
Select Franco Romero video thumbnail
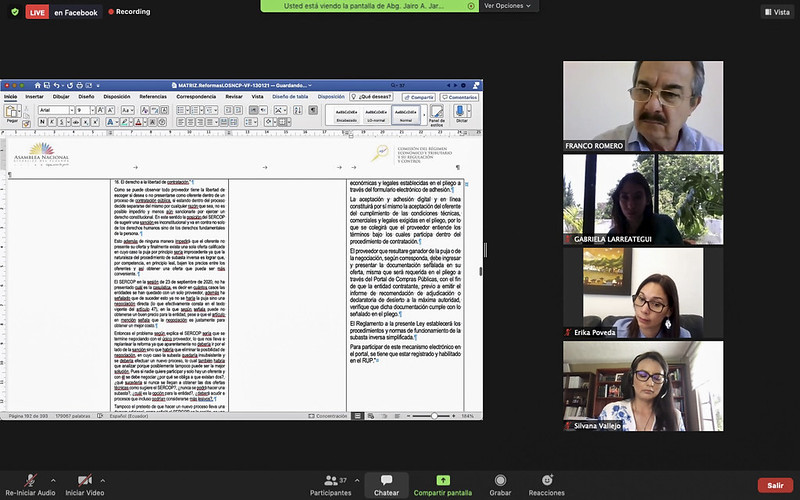tap(643, 106)
